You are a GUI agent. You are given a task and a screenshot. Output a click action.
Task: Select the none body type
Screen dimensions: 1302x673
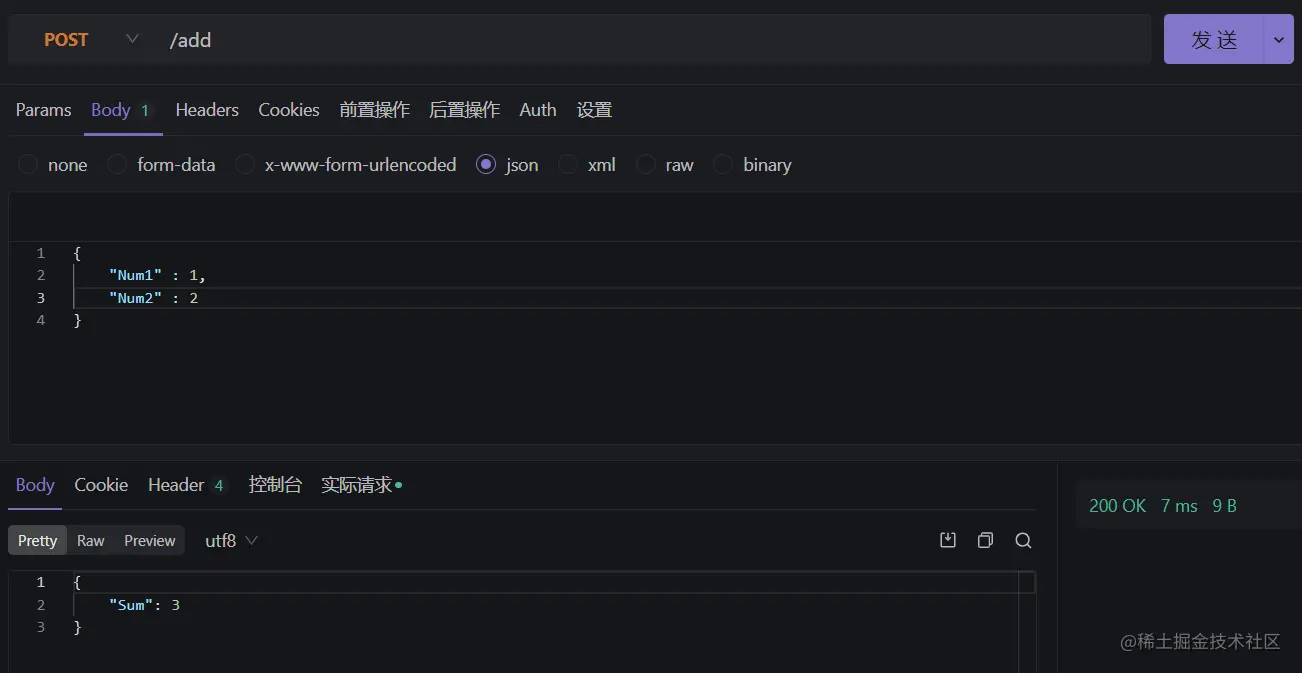click(53, 165)
